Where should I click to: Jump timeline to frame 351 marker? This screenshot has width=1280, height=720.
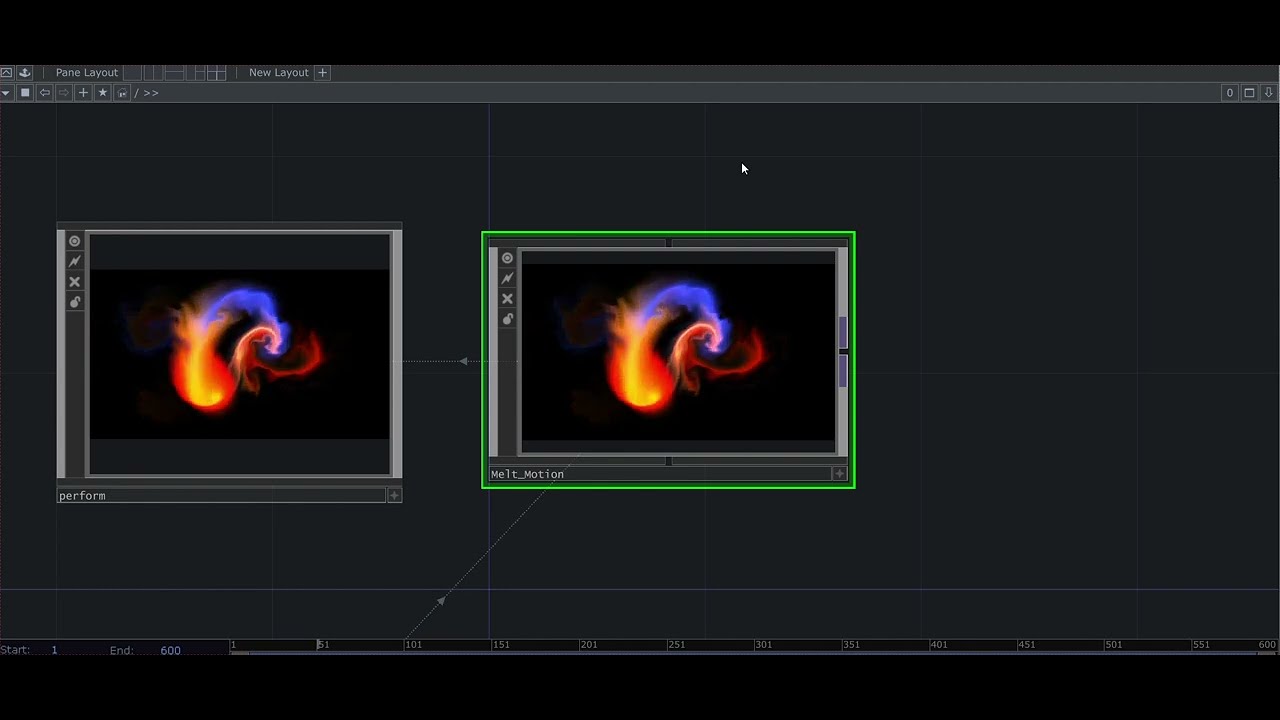tap(851, 645)
